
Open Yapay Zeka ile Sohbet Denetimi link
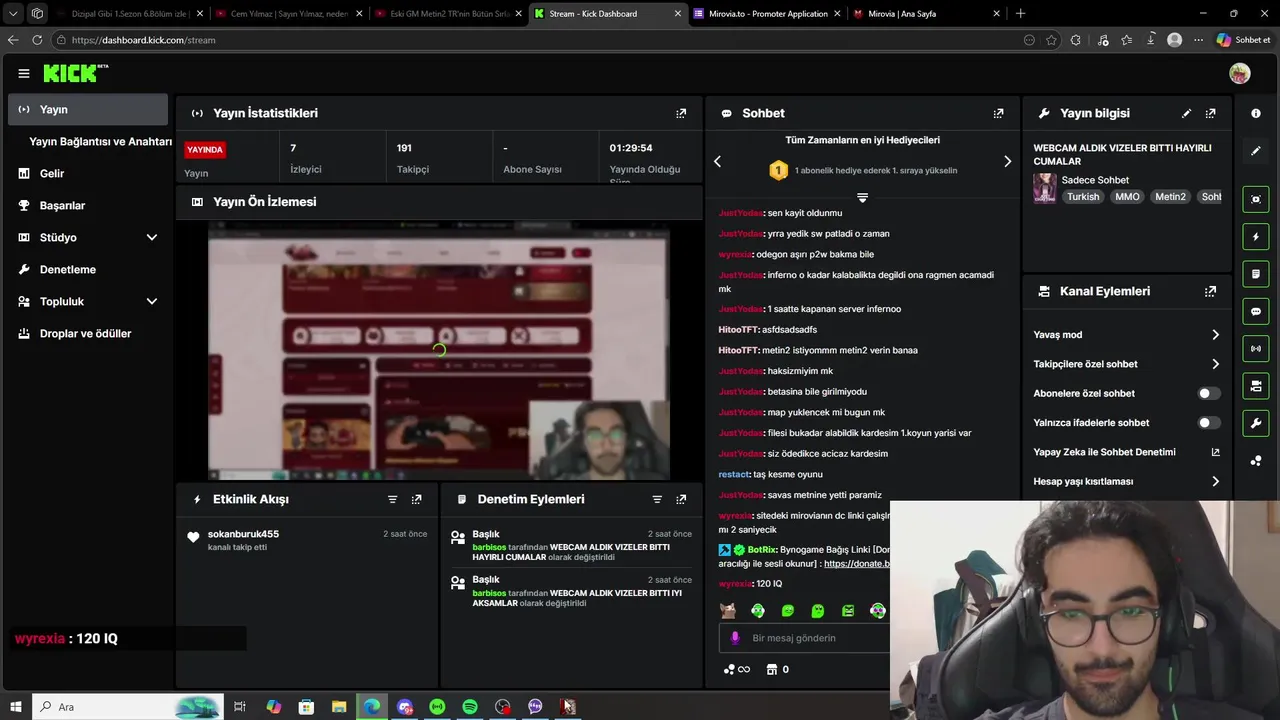(x=1126, y=452)
